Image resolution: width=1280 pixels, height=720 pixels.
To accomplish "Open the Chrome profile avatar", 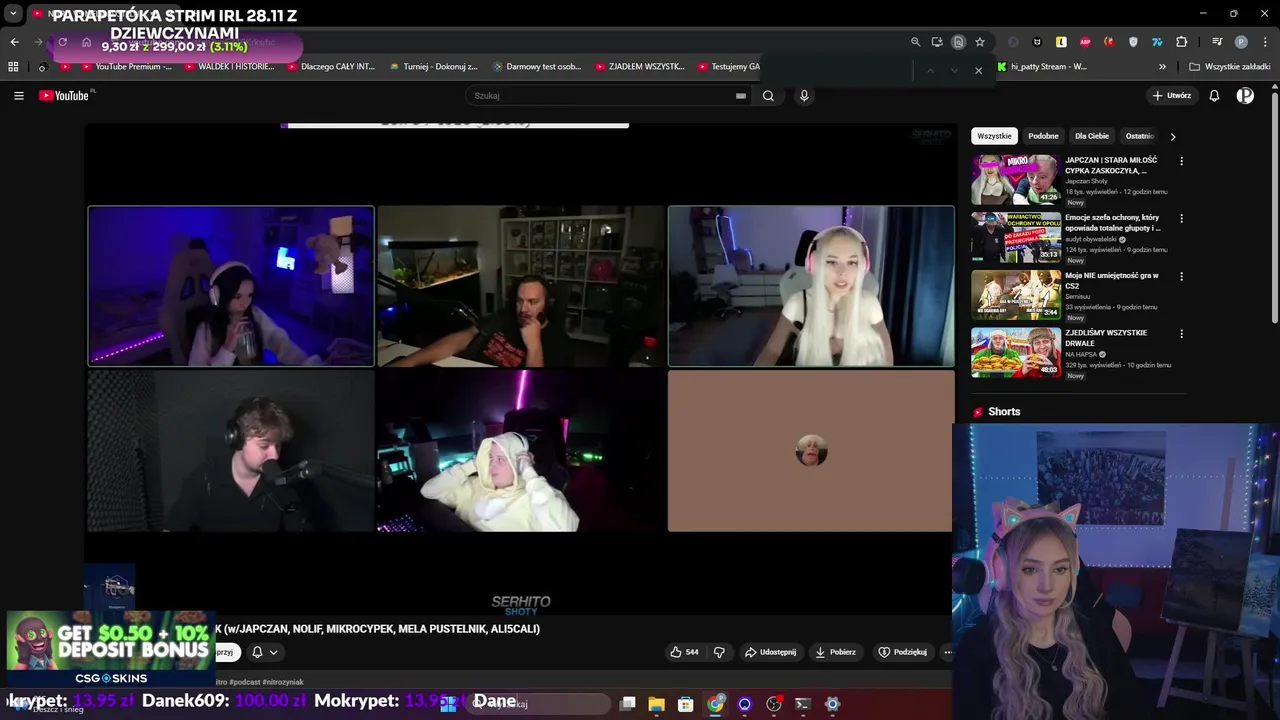I will 1241,42.
